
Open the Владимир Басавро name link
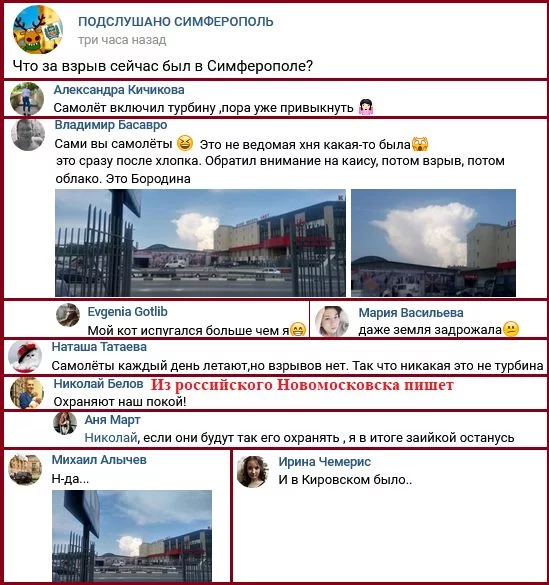[x=111, y=125]
